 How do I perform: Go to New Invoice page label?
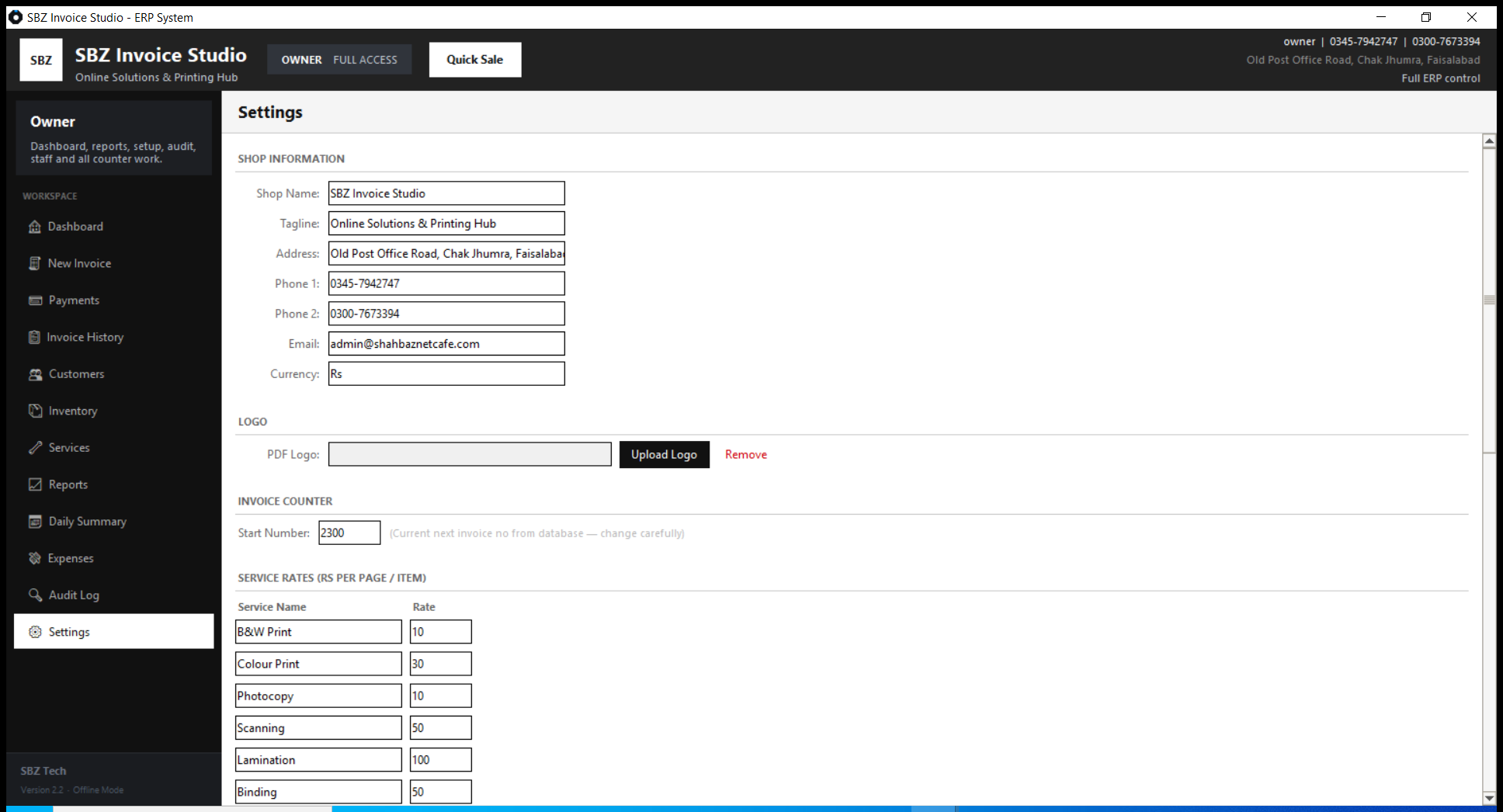tap(79, 263)
